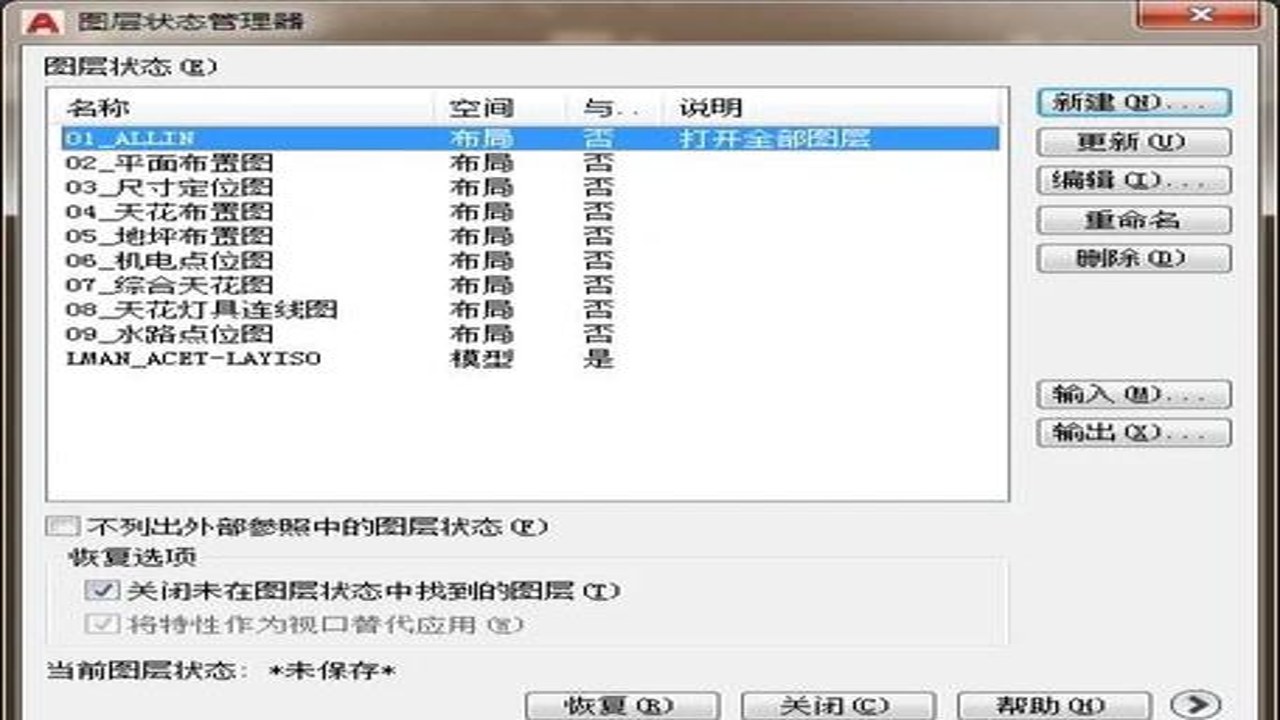Image resolution: width=1280 pixels, height=720 pixels.
Task: Click the 输出 export button
Action: coord(1134,433)
